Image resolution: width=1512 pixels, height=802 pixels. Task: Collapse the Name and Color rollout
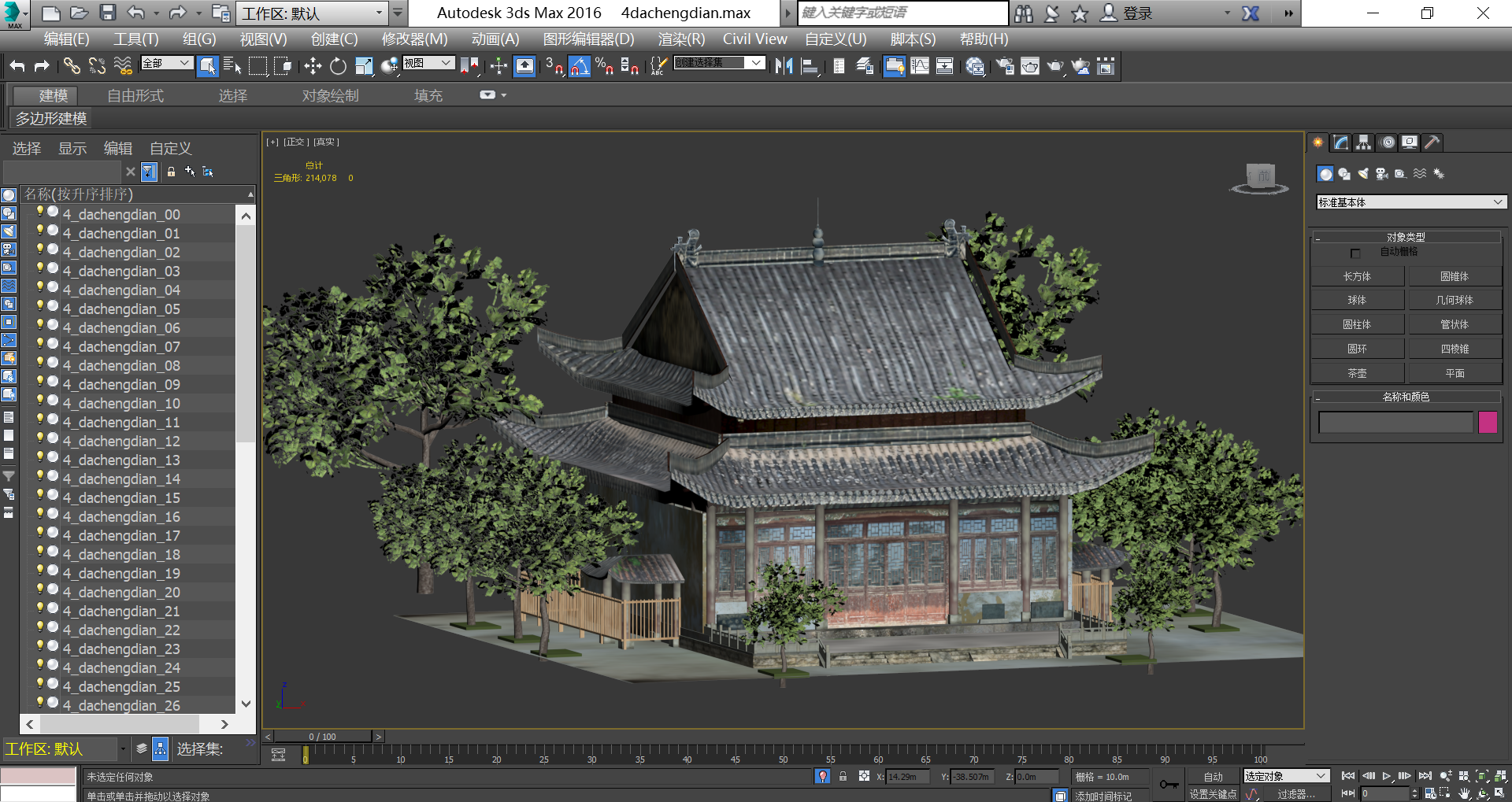(x=1406, y=397)
